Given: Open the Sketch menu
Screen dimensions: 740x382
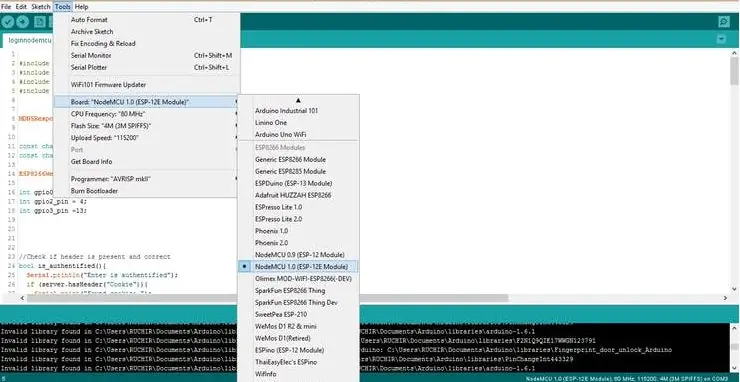Looking at the screenshot, I should pos(41,7).
